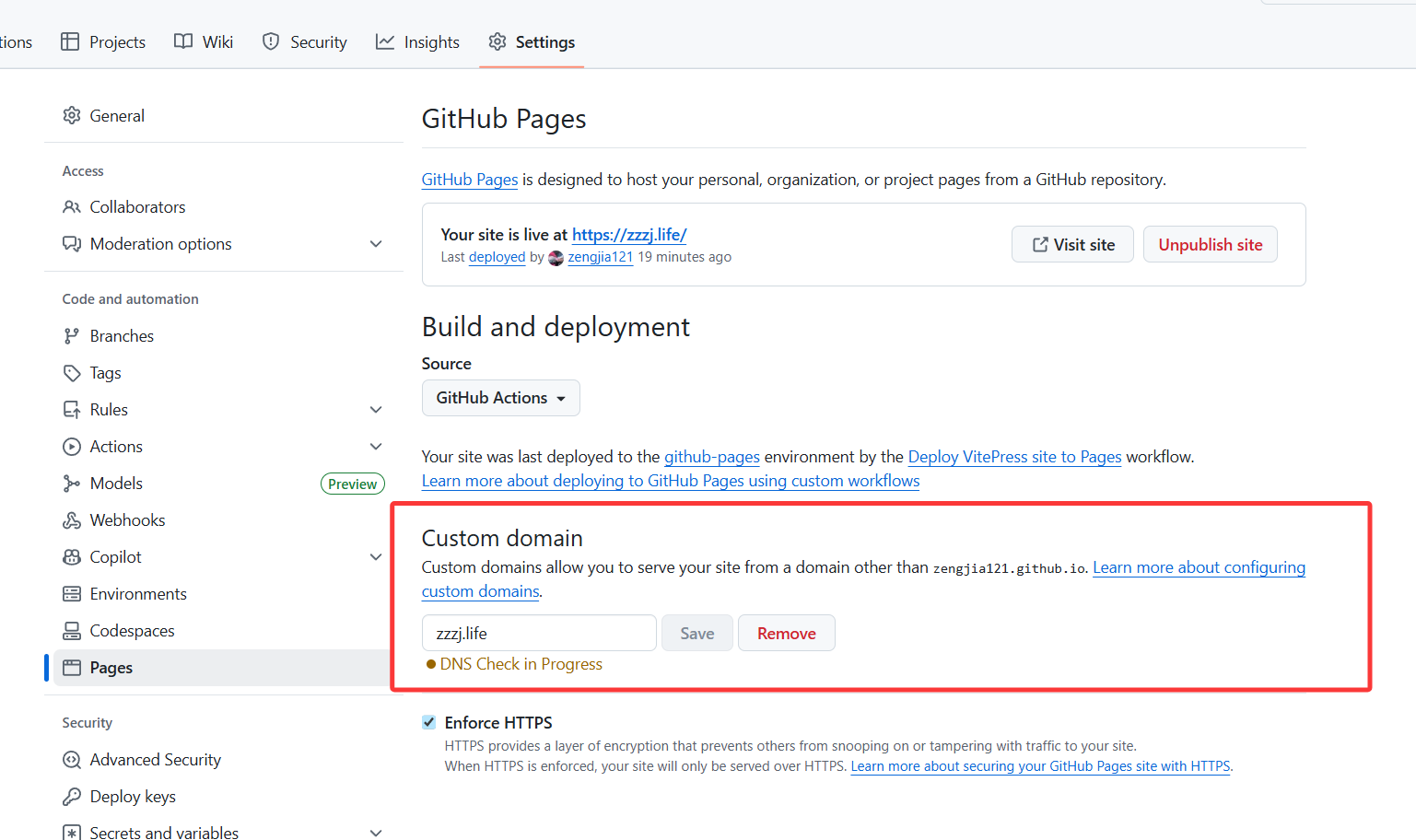The image size is (1416, 840).
Task: Open Deploy VitePress site to Pages workflow link
Action: click(x=1015, y=457)
